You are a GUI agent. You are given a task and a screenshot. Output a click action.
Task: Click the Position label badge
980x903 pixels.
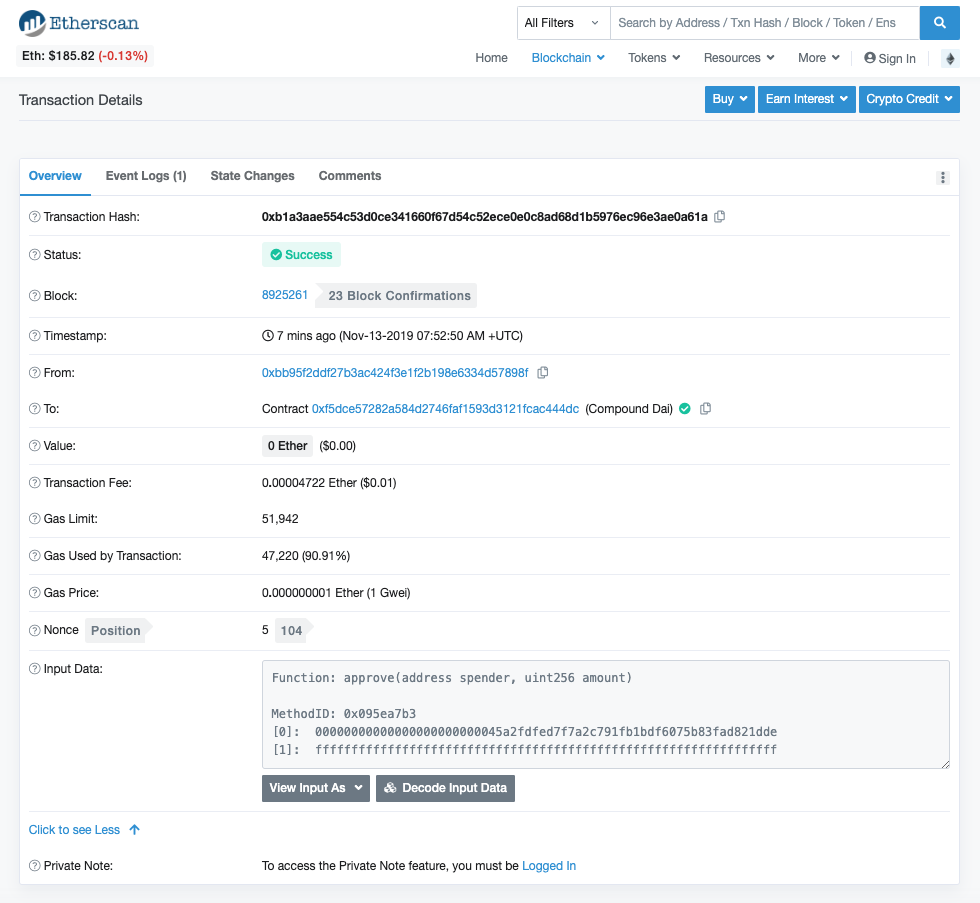(118, 631)
